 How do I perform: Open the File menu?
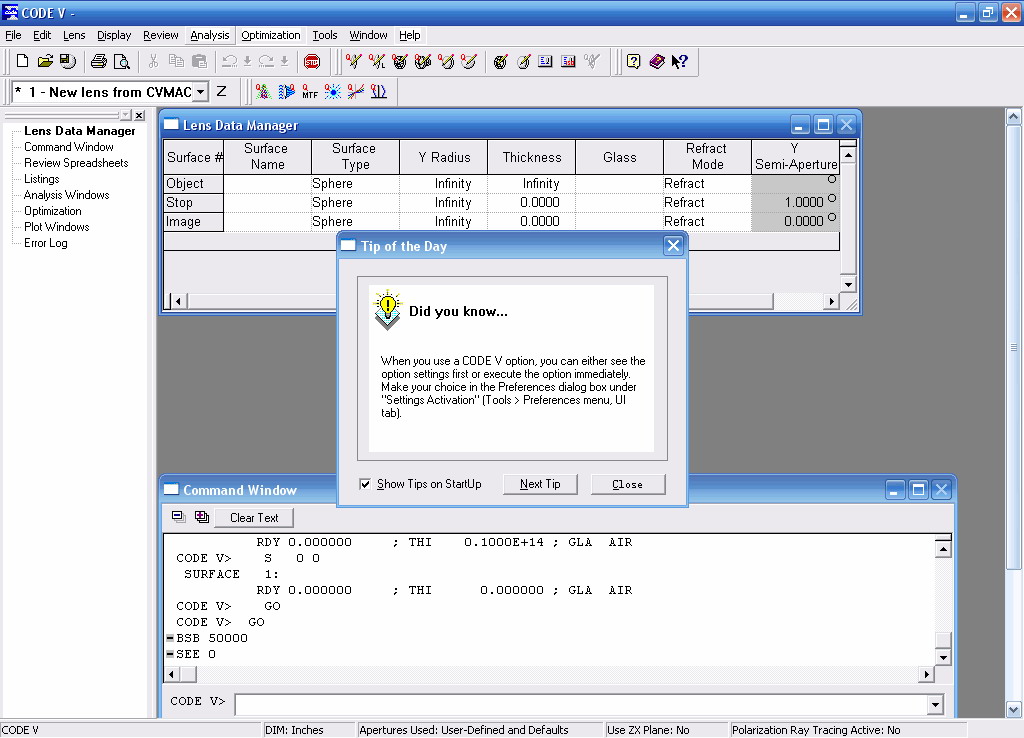(x=13, y=35)
